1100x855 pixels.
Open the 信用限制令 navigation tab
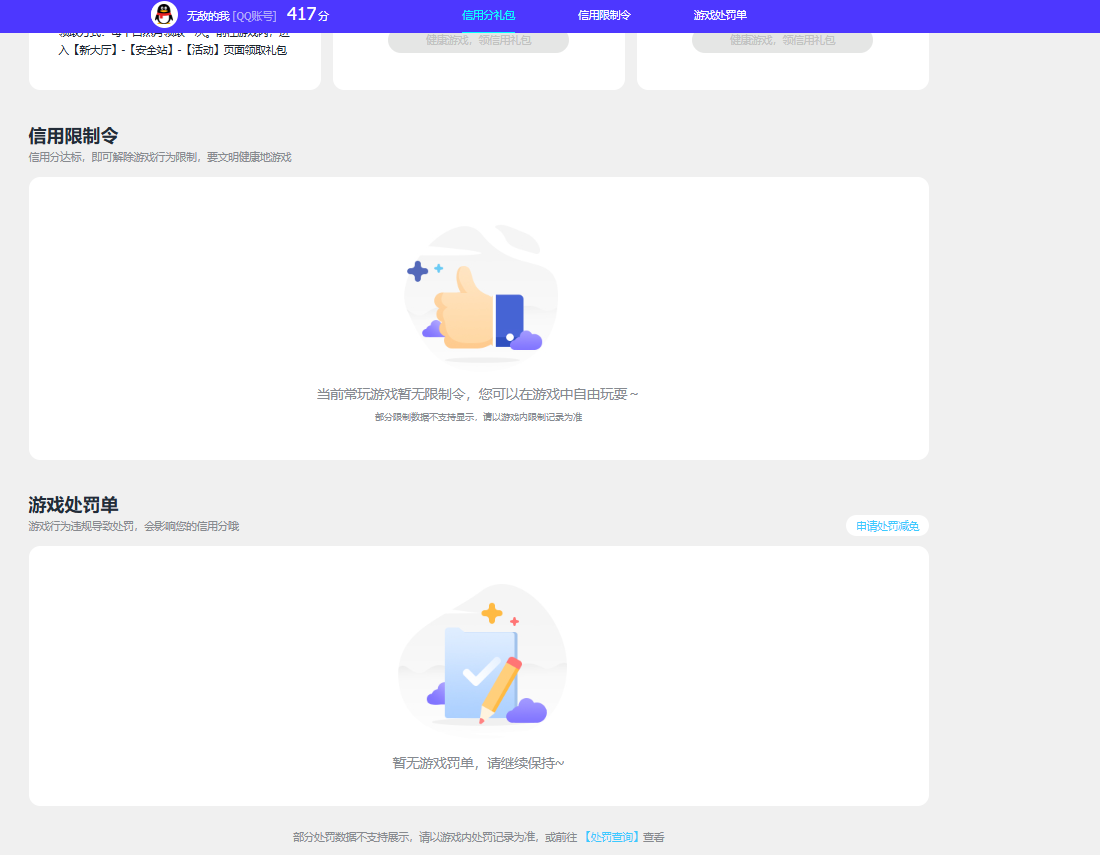pos(604,16)
